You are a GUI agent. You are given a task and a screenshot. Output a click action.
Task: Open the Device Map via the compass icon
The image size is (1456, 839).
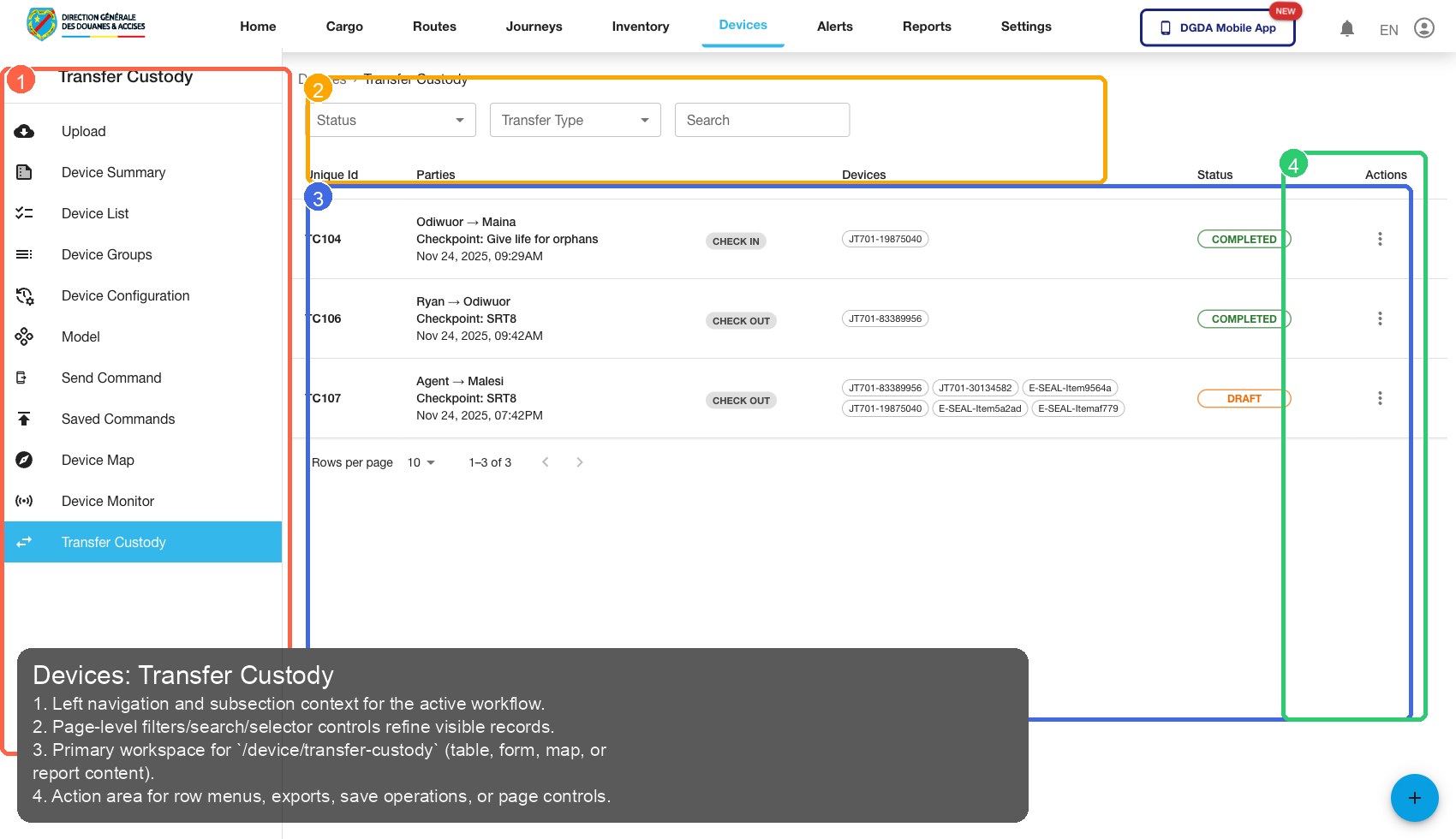pyautogui.click(x=24, y=460)
